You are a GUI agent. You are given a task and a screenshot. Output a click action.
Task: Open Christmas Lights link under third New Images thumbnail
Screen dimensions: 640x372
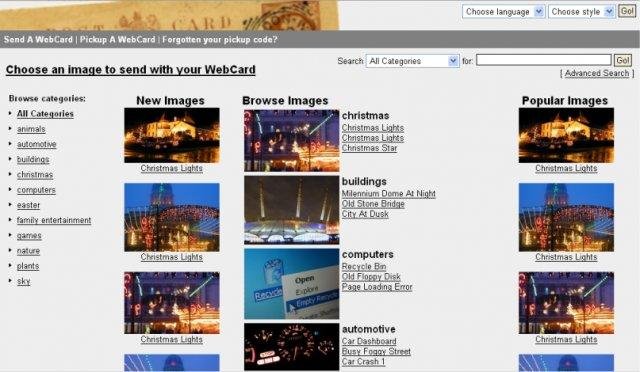[171, 339]
